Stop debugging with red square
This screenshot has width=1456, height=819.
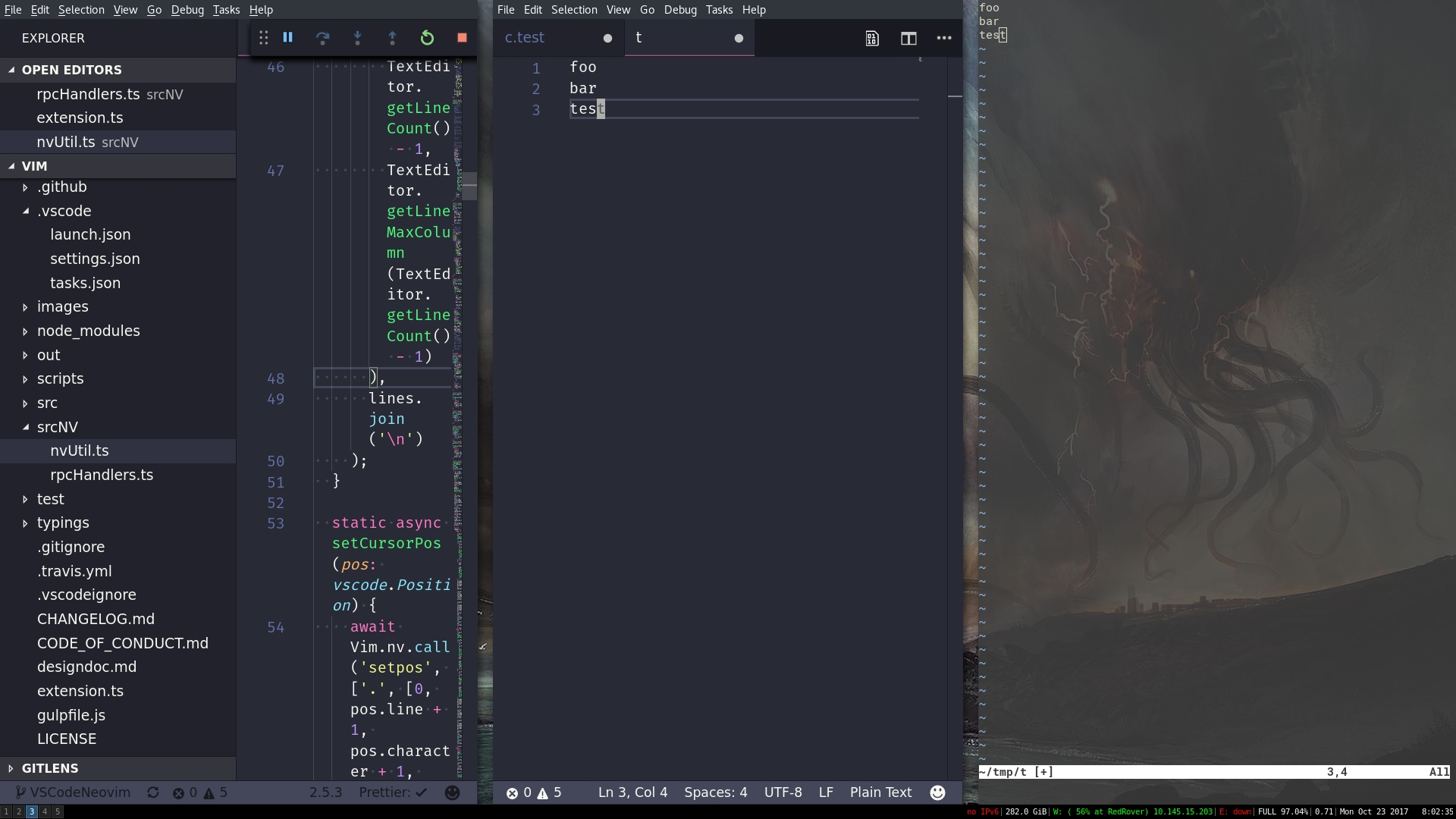pos(462,38)
